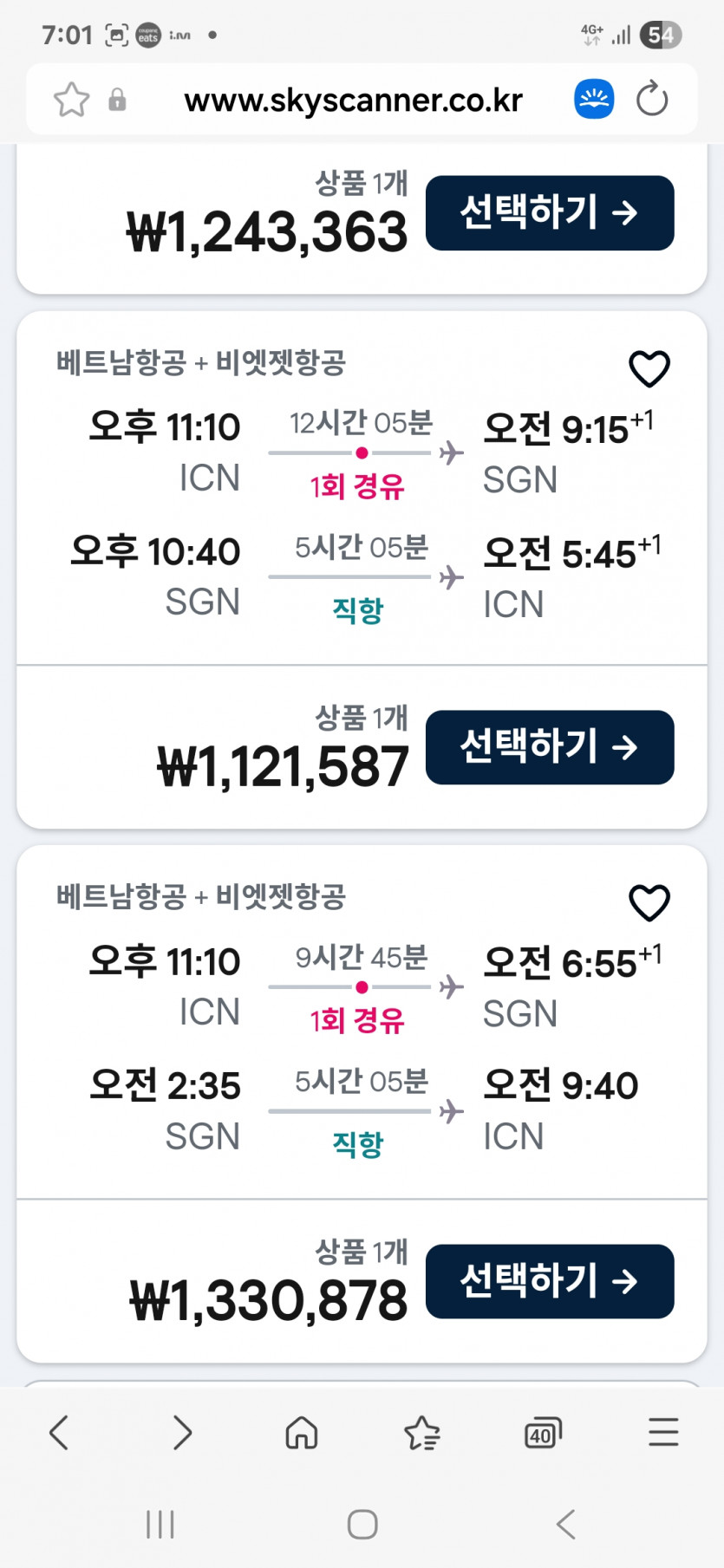Go forward with browser forward arrow
The width and height of the screenshot is (724, 1568).
pos(181,1432)
